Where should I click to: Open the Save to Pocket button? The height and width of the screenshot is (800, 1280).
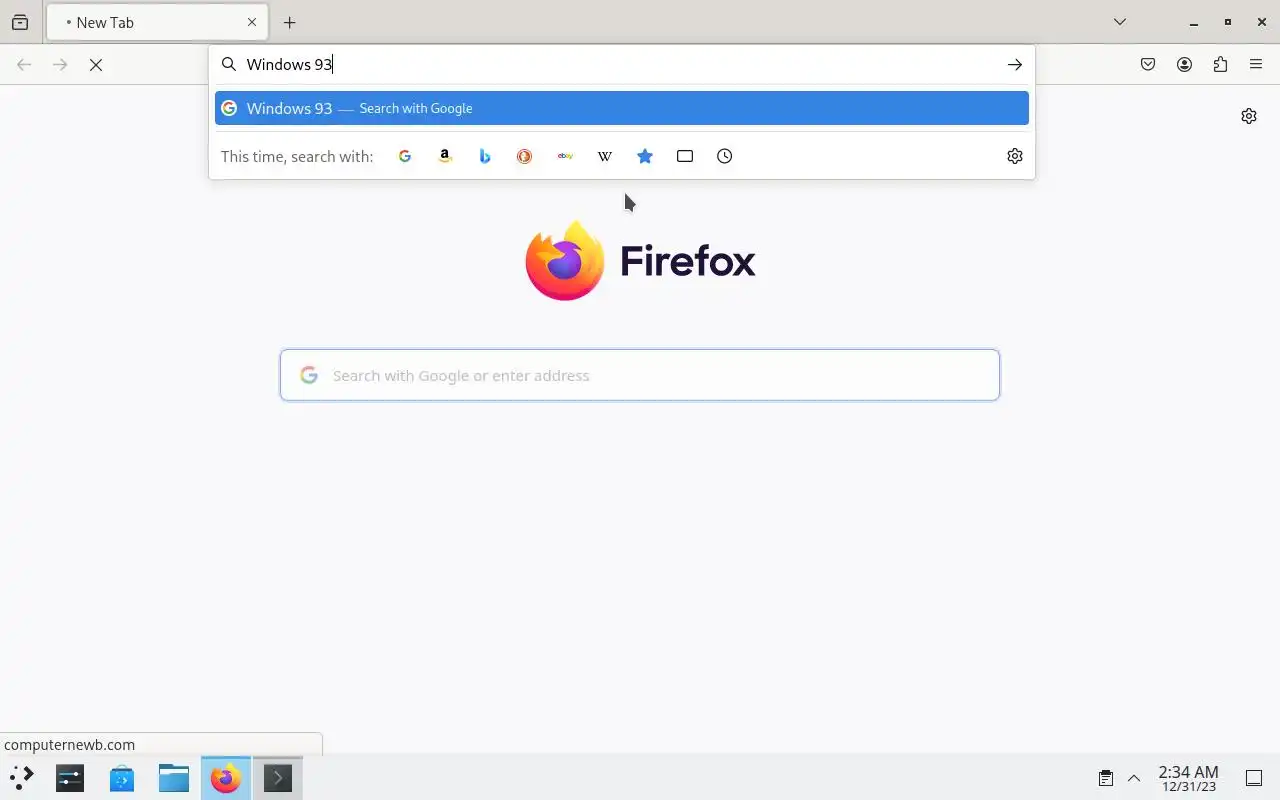[x=1148, y=65]
